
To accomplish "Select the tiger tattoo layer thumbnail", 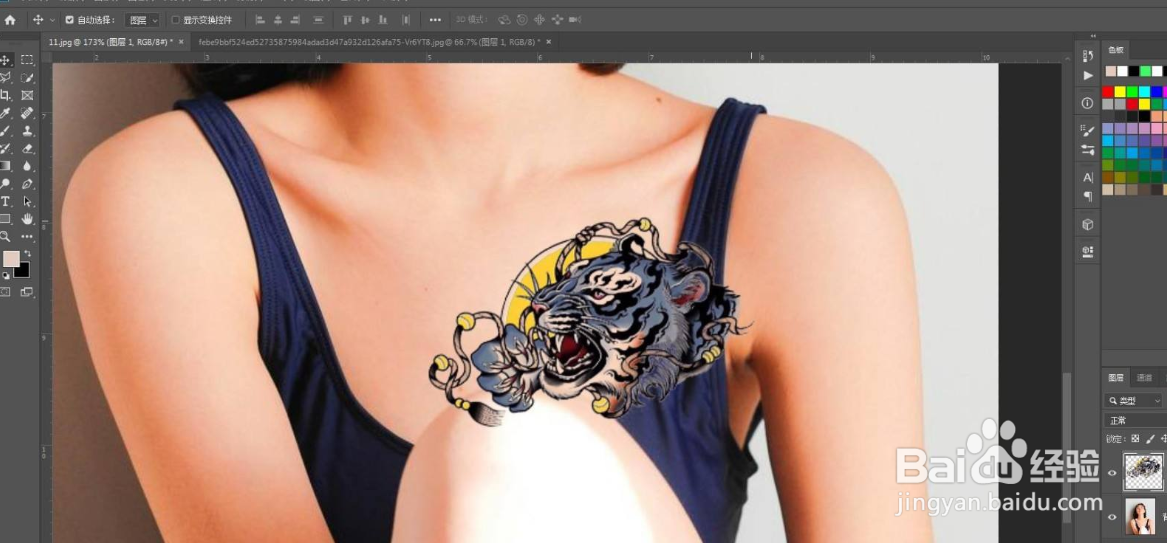I will point(1144,472).
